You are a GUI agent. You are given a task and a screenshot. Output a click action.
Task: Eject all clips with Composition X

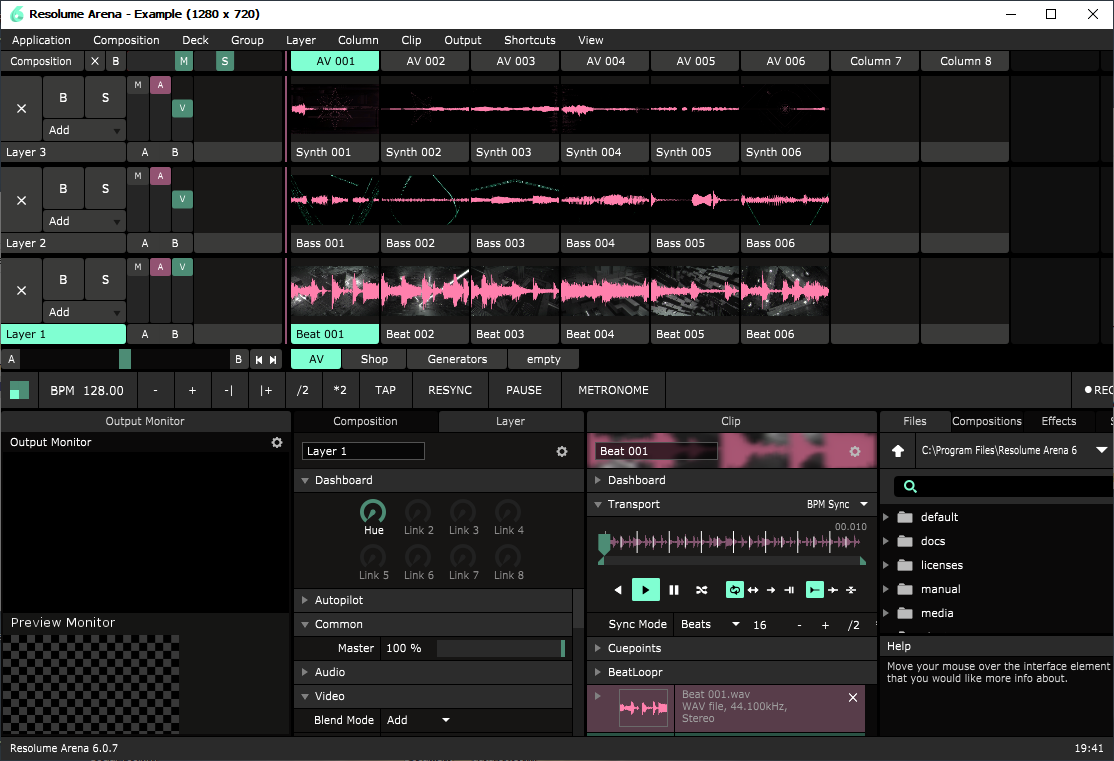94,61
